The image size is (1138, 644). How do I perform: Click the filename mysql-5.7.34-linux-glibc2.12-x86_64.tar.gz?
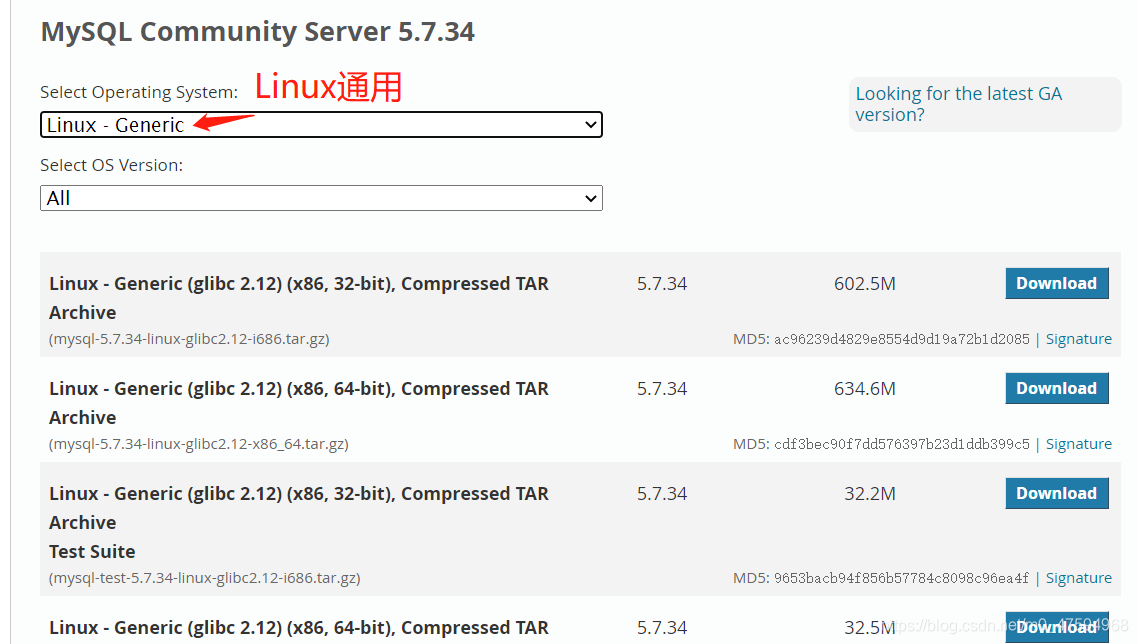199,444
